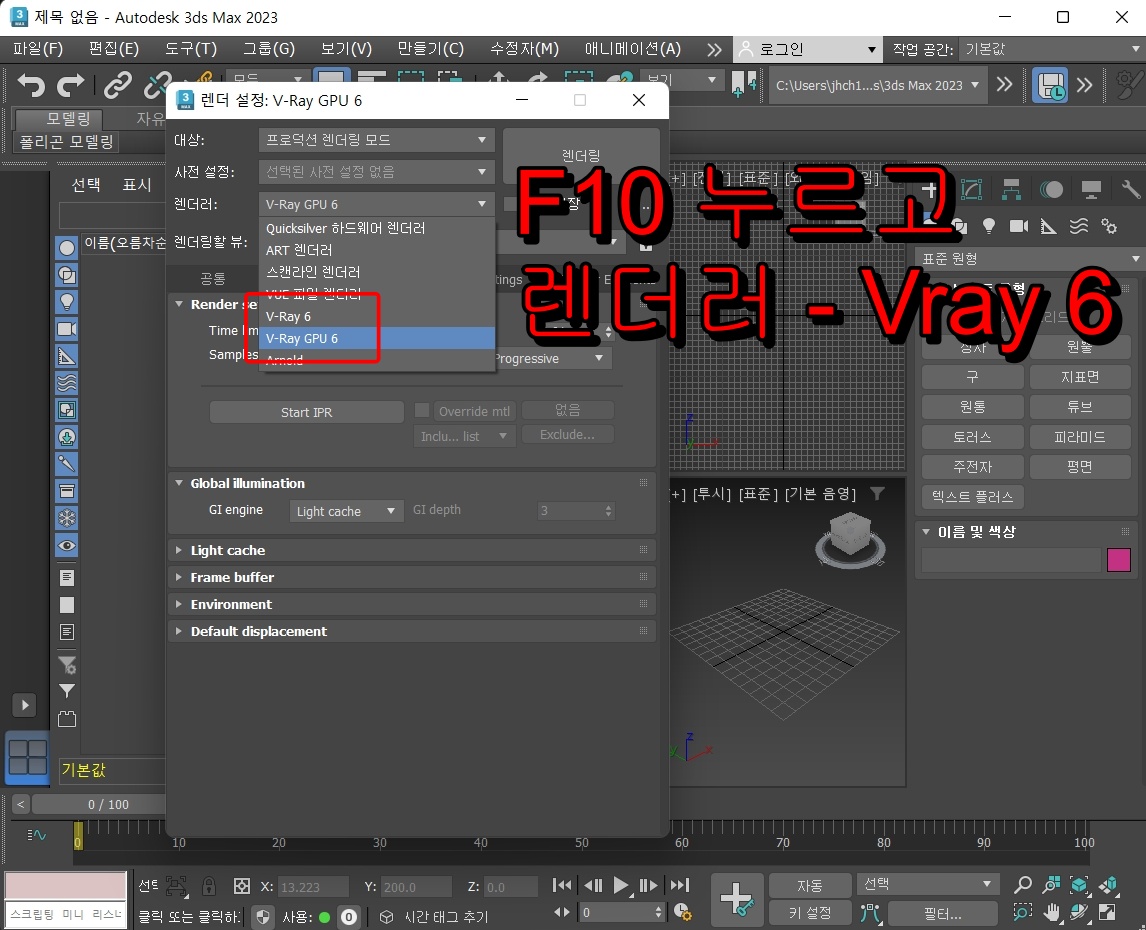Enable the Override mtl checkbox

click(422, 410)
